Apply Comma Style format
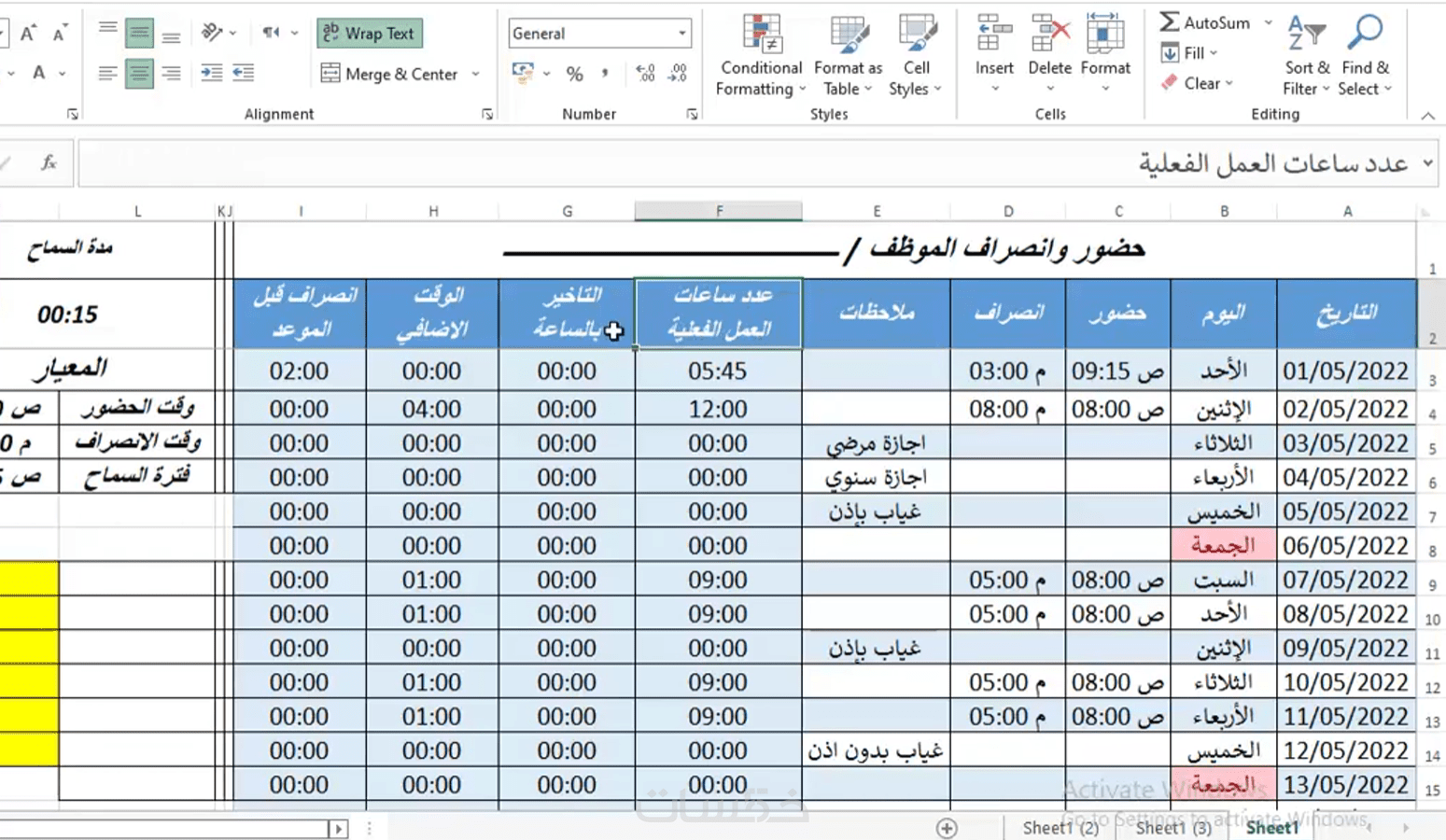 606,73
